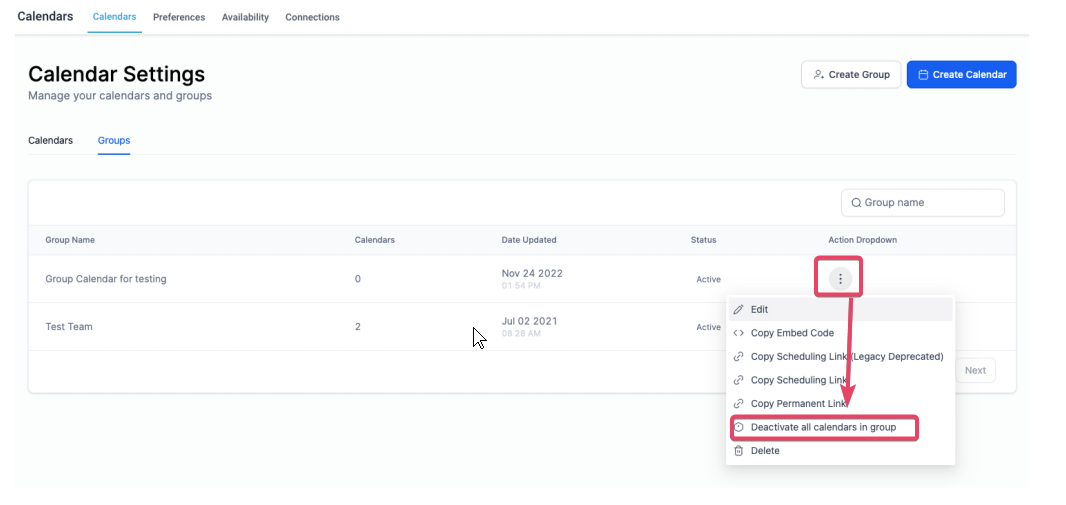Open three-dot action menu for Group Calendar for testing
1066x505 pixels.
[x=840, y=279]
